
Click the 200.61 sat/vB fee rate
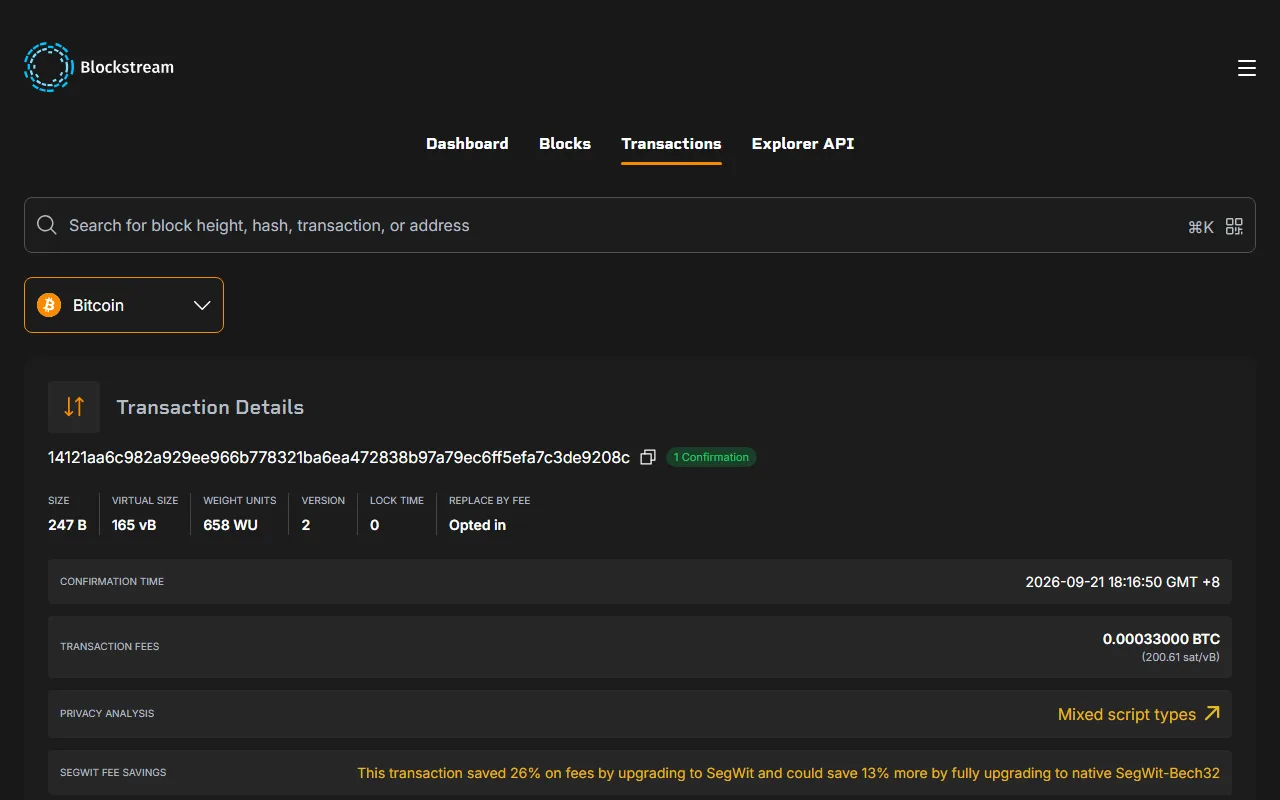coord(1181,657)
